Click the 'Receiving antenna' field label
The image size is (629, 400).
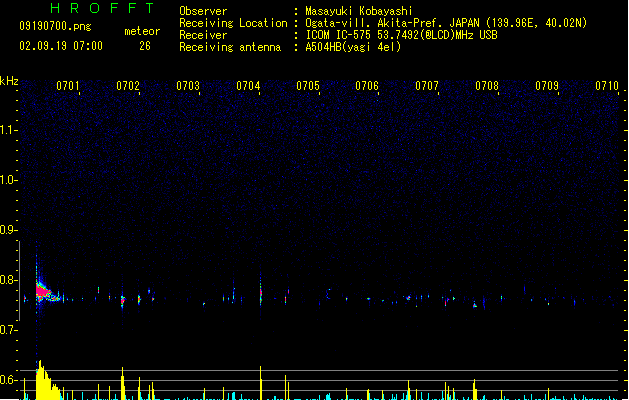[230, 47]
